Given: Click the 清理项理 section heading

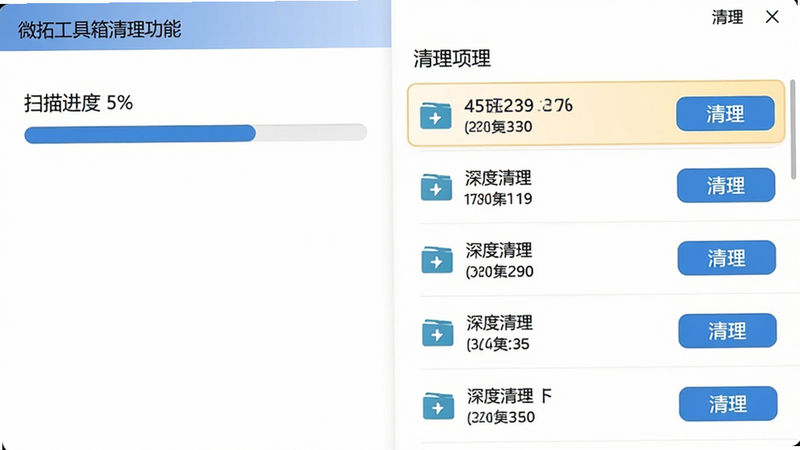Looking at the screenshot, I should (452, 59).
